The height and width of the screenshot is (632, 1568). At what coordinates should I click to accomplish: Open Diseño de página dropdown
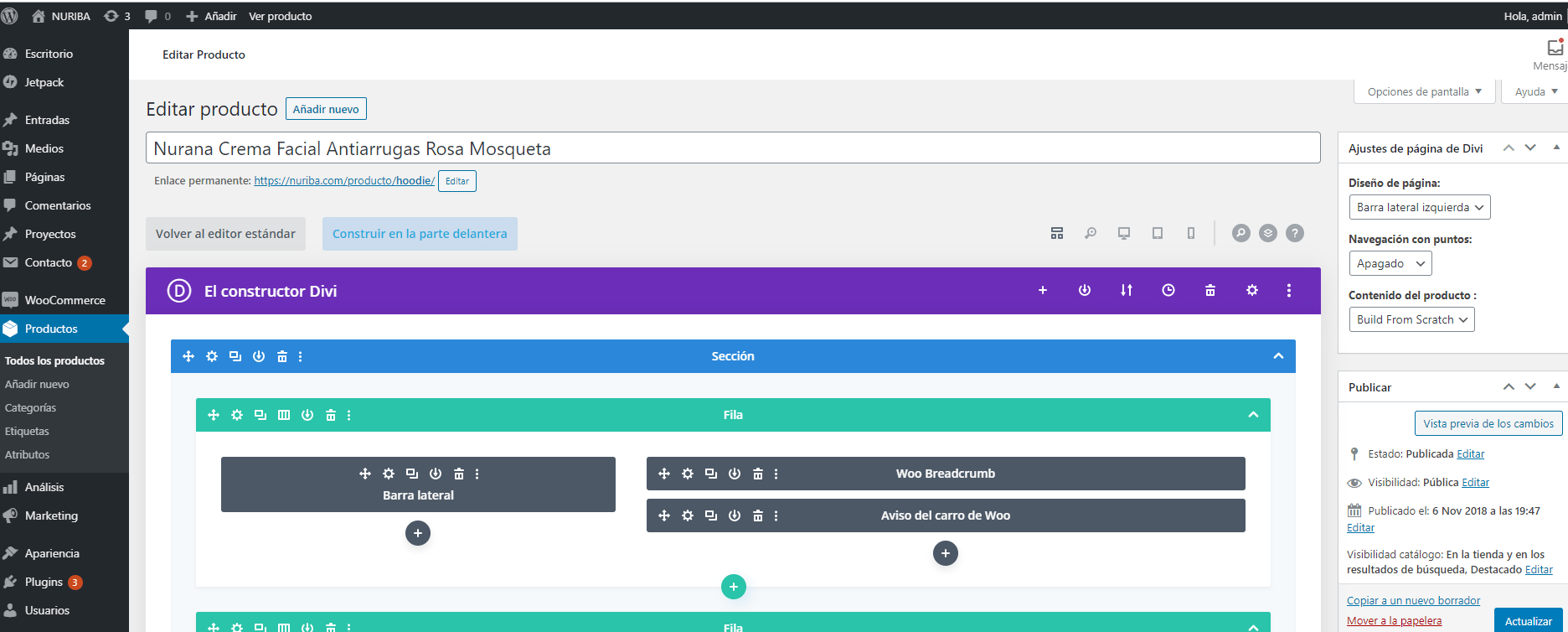pos(1420,207)
